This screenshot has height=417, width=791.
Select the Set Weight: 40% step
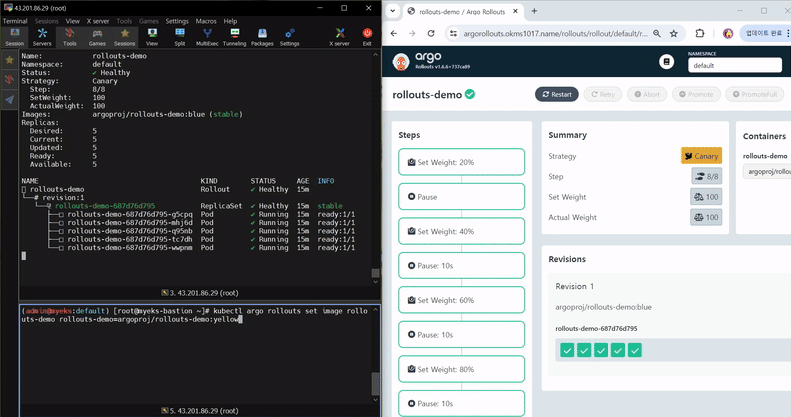(x=462, y=231)
